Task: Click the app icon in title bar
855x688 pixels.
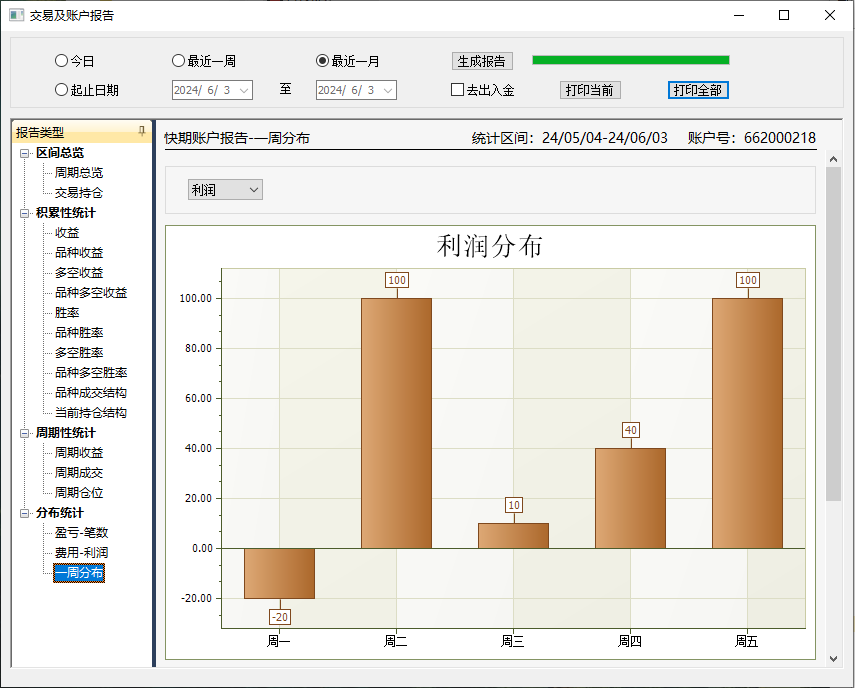Action: pos(16,15)
